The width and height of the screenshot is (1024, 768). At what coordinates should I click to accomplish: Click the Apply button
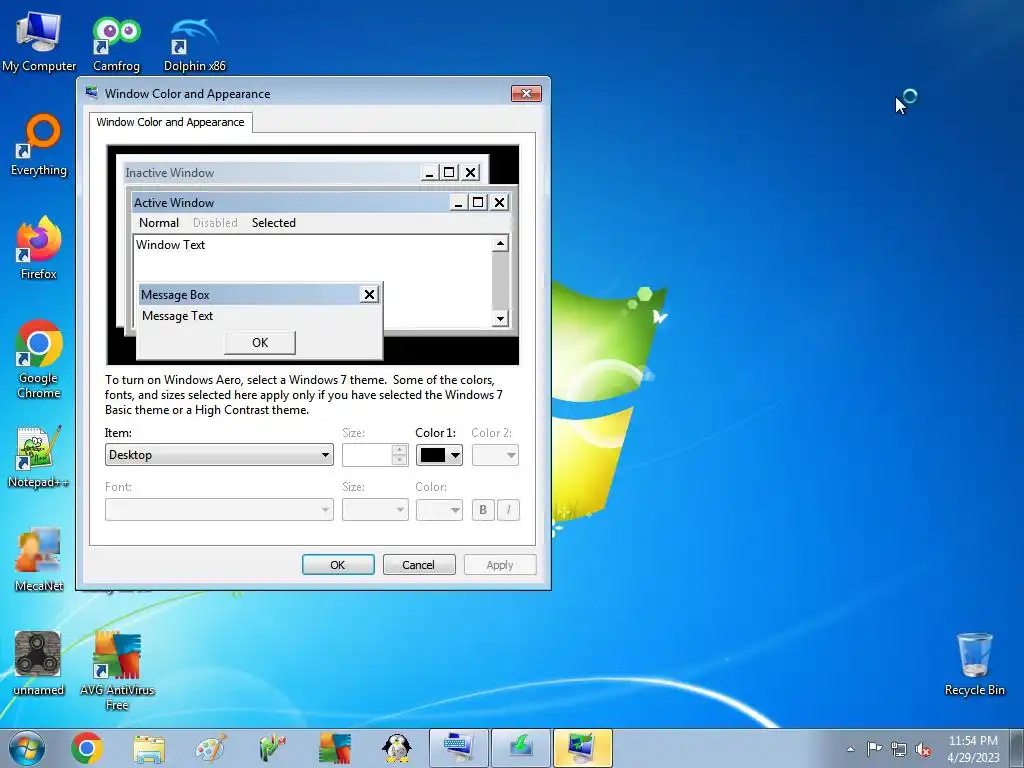[500, 565]
